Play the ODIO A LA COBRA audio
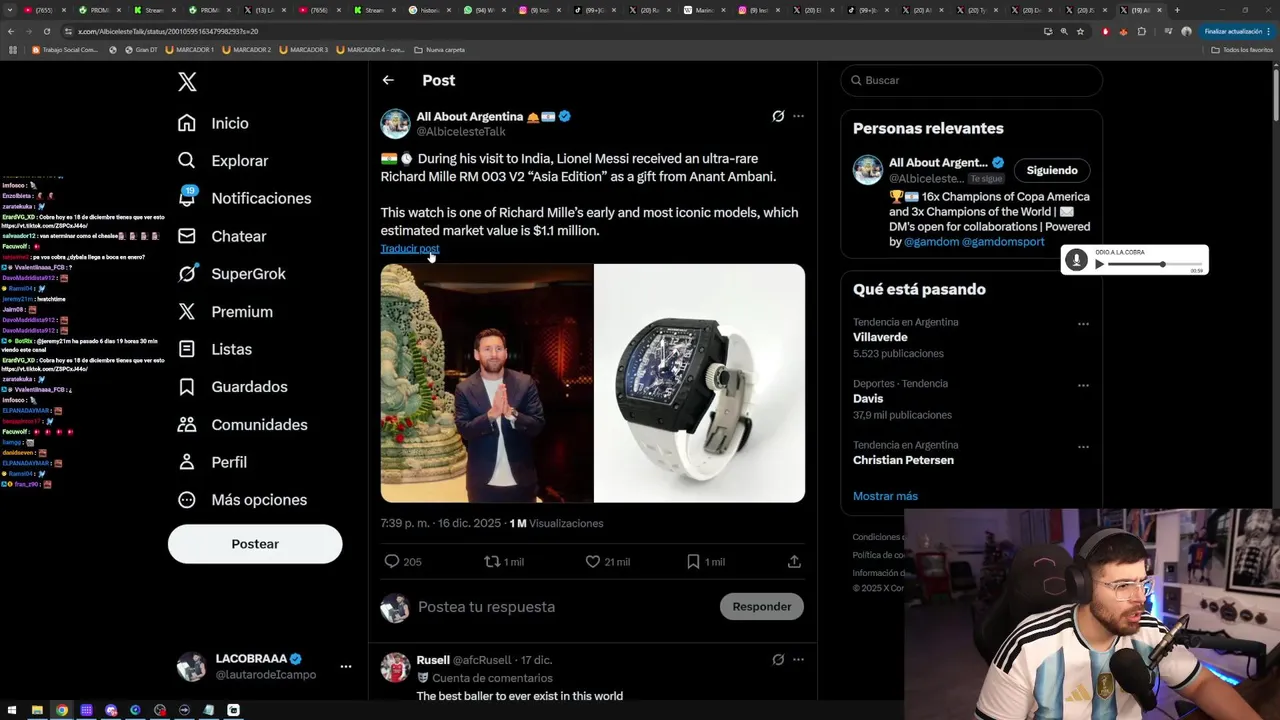1280x720 pixels. [1100, 264]
